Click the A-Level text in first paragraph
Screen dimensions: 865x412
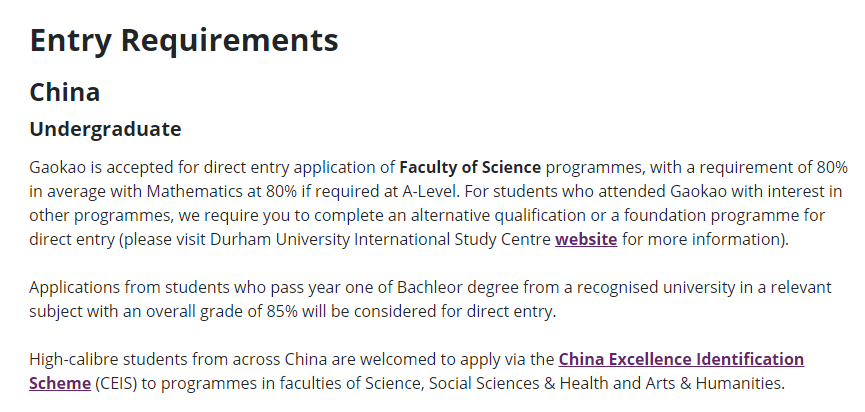[430, 191]
